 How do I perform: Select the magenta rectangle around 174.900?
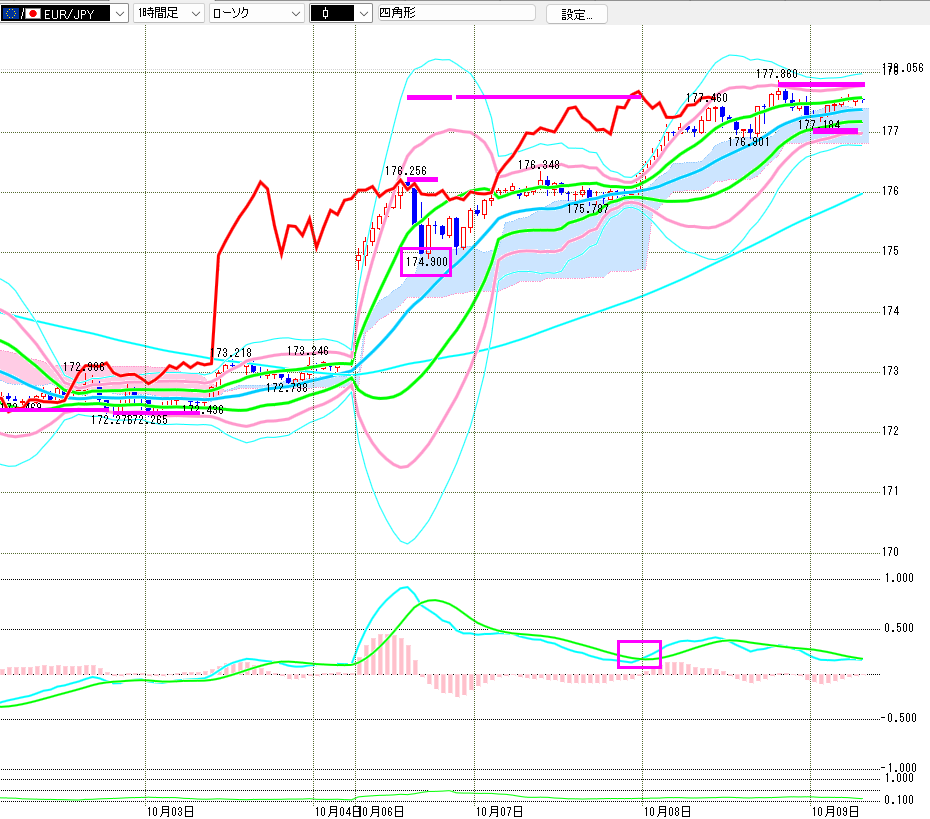426,261
